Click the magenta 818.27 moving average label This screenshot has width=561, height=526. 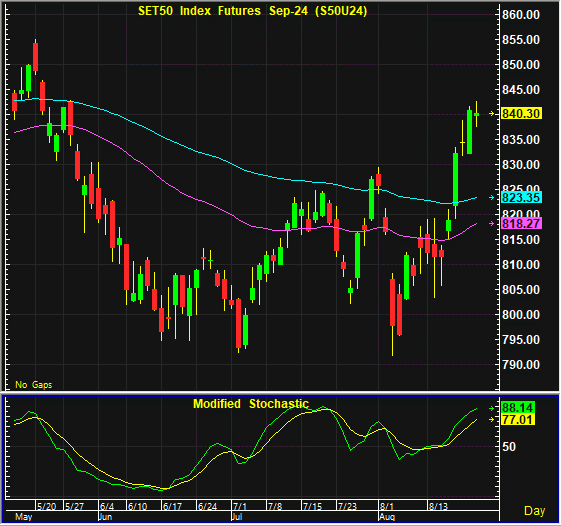(521, 224)
